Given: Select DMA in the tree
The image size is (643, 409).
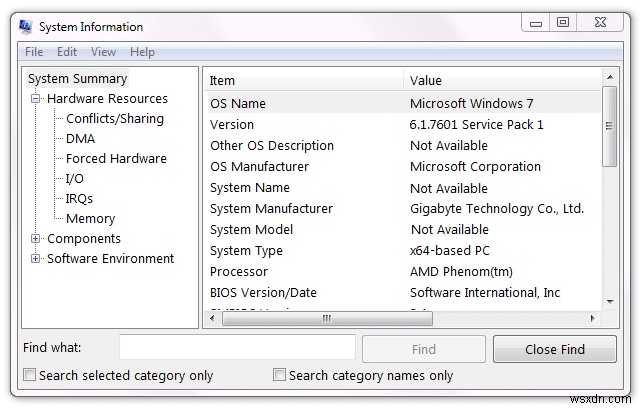Looking at the screenshot, I should [x=80, y=139].
